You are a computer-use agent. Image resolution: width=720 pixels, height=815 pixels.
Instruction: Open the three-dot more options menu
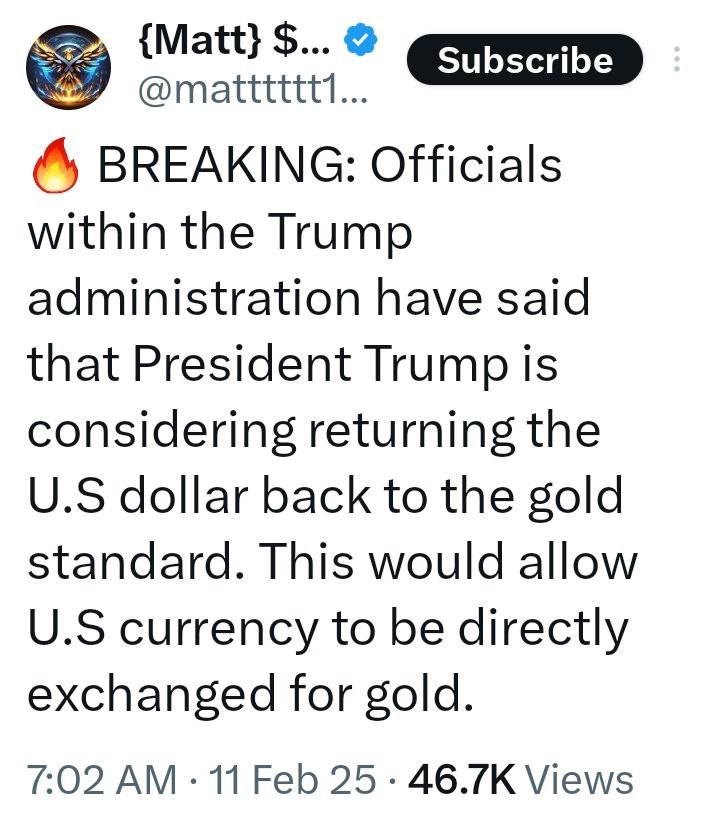676,60
